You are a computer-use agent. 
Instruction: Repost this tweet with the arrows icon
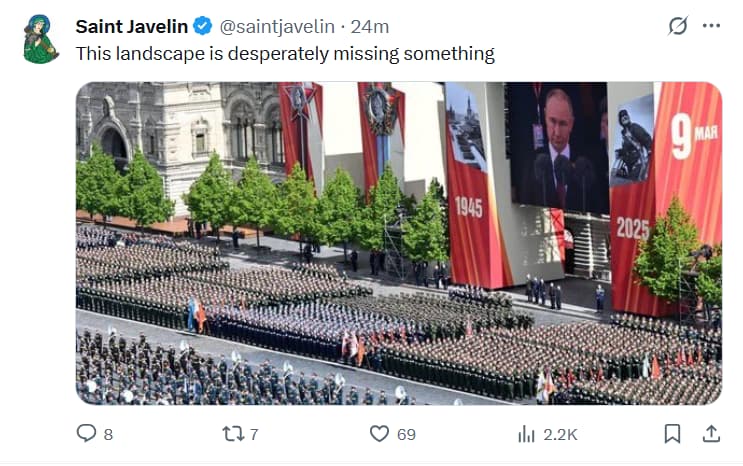(x=233, y=433)
